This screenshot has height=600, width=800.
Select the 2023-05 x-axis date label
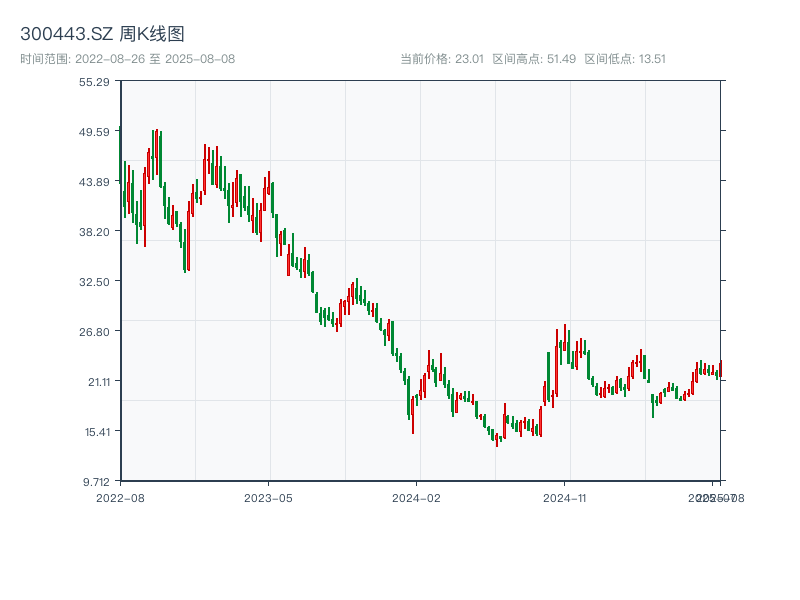coord(268,497)
